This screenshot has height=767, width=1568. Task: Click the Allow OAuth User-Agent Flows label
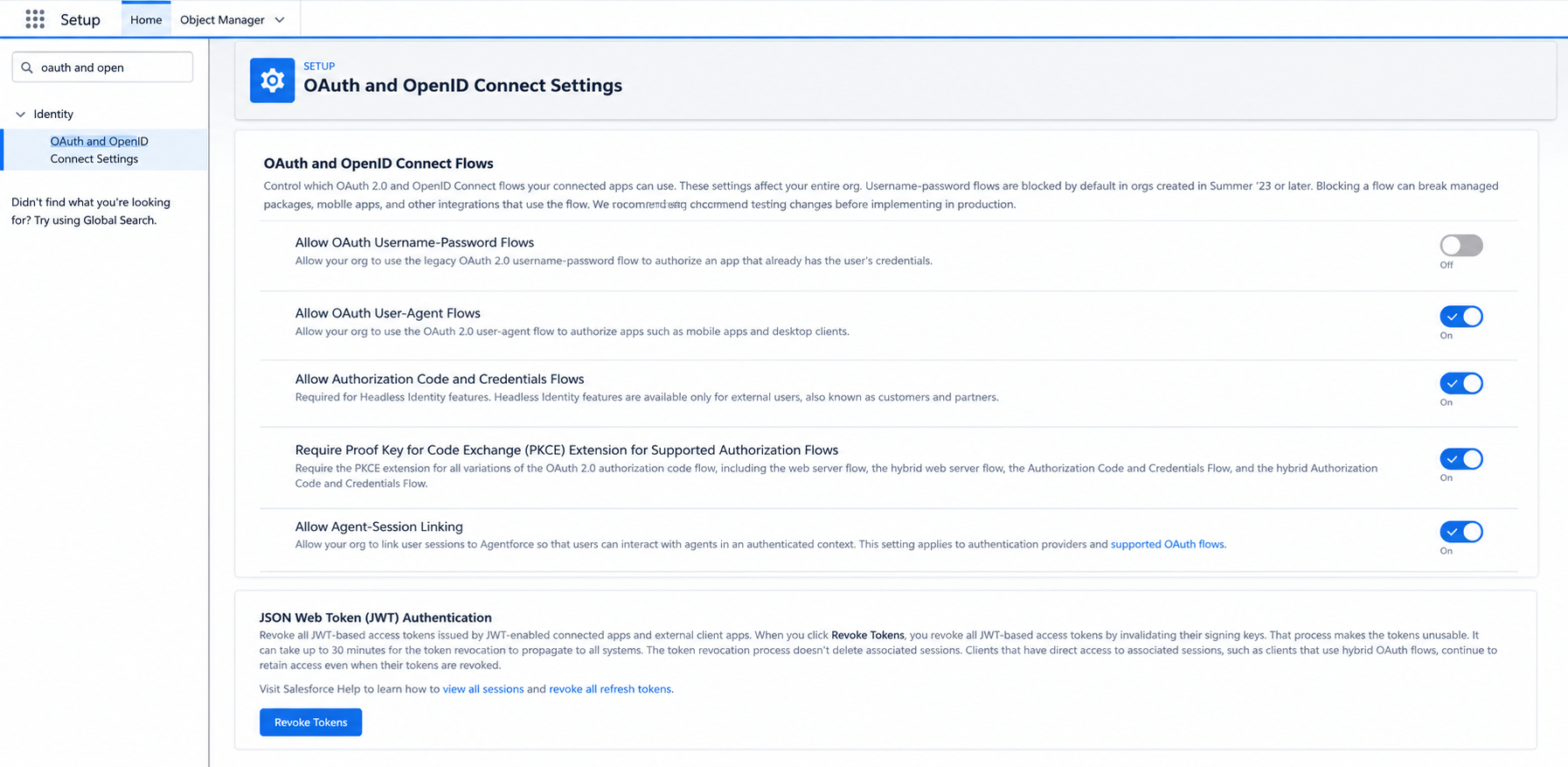388,313
